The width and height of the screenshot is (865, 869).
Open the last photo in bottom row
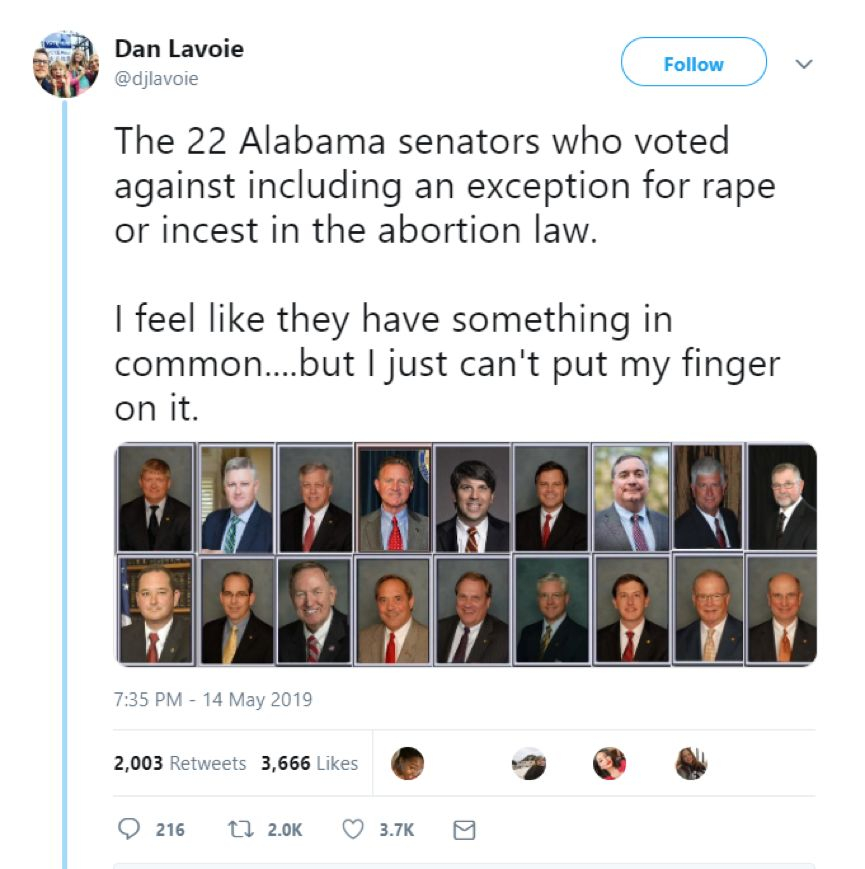(x=782, y=609)
